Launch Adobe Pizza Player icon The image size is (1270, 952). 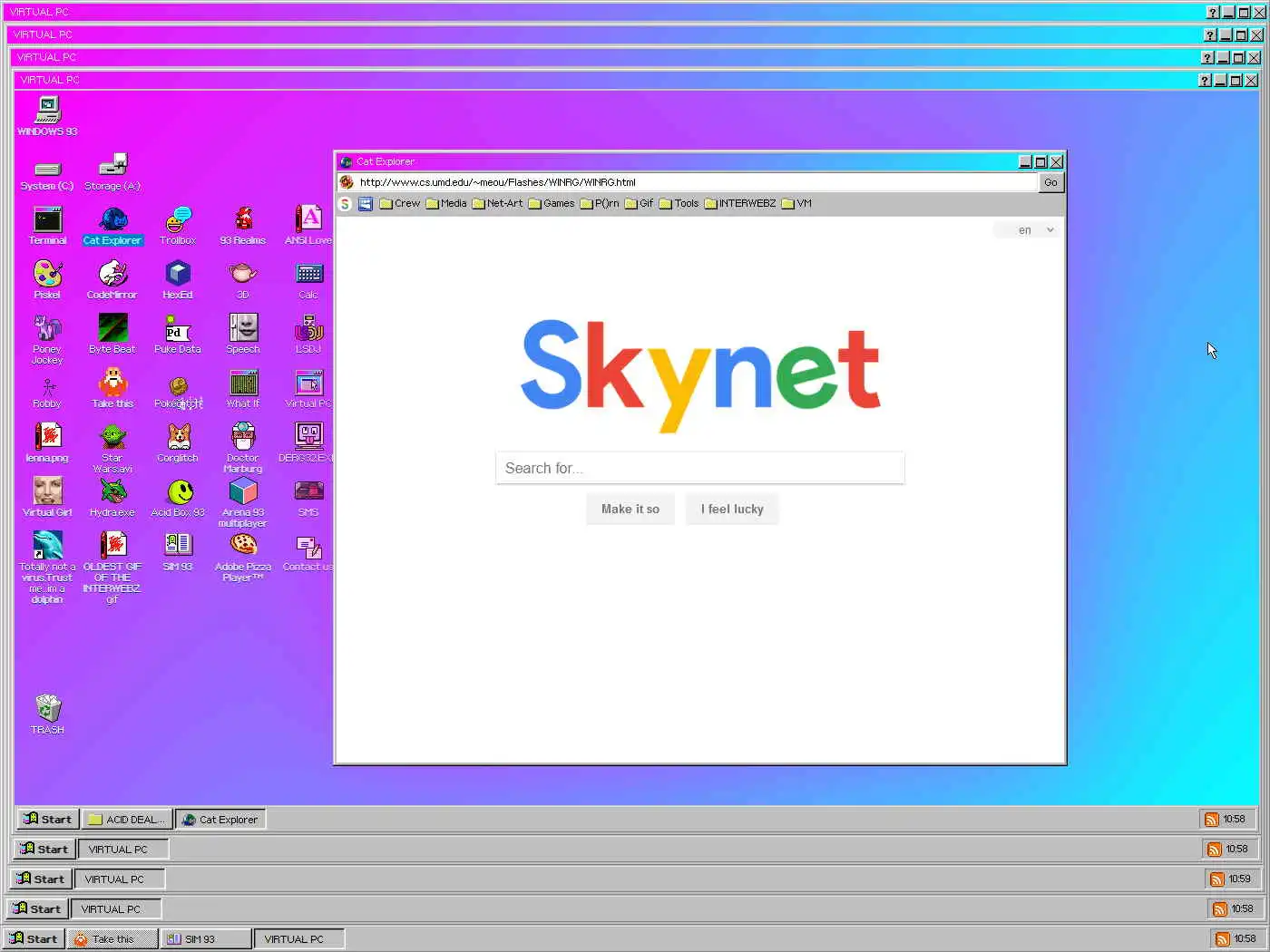[x=243, y=558]
